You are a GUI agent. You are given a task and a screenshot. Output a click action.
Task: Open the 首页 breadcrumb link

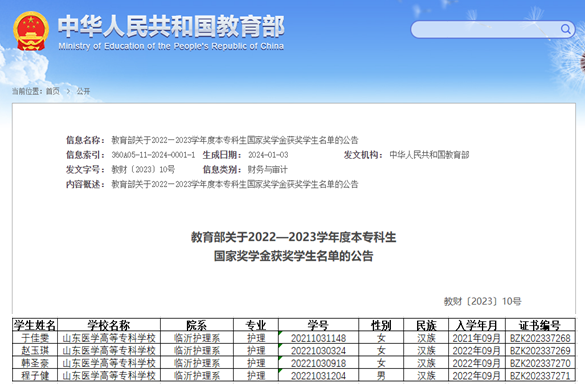[x=53, y=91]
